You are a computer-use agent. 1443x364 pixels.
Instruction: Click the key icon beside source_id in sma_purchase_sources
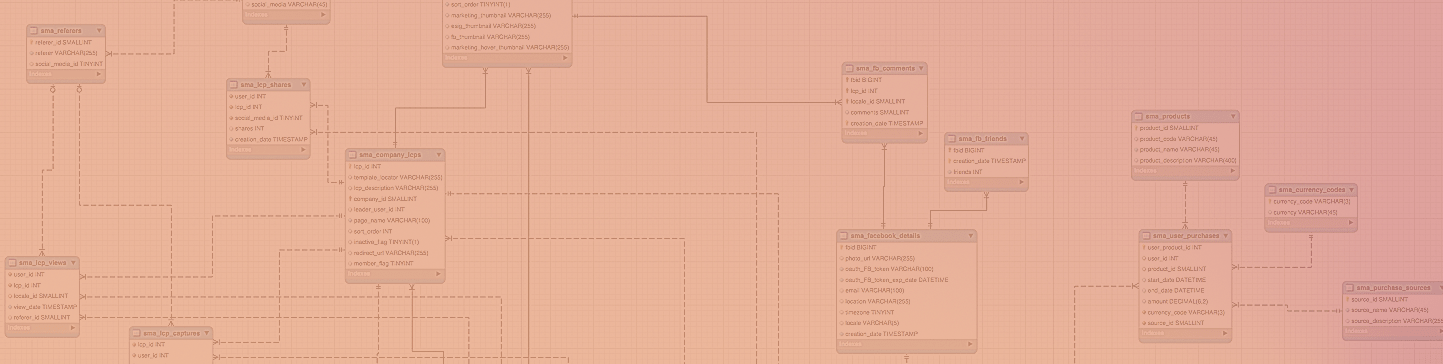(1347, 300)
